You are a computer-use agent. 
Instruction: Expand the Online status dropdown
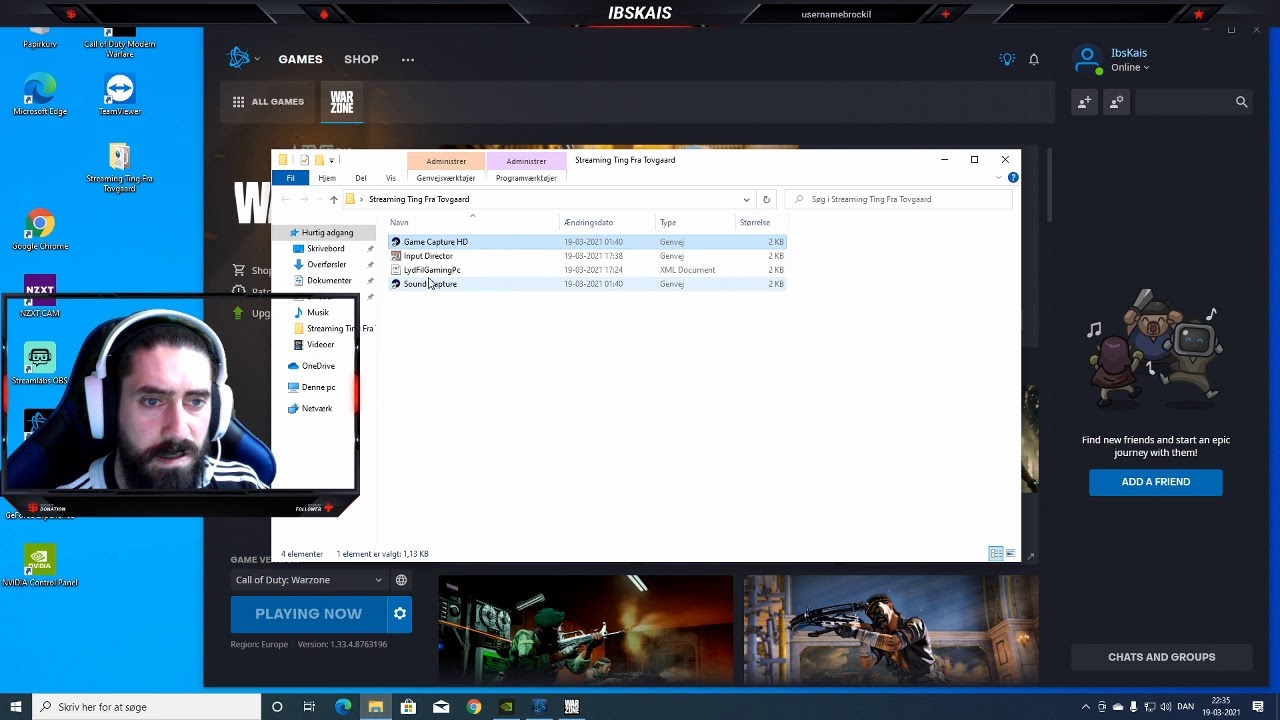1130,68
